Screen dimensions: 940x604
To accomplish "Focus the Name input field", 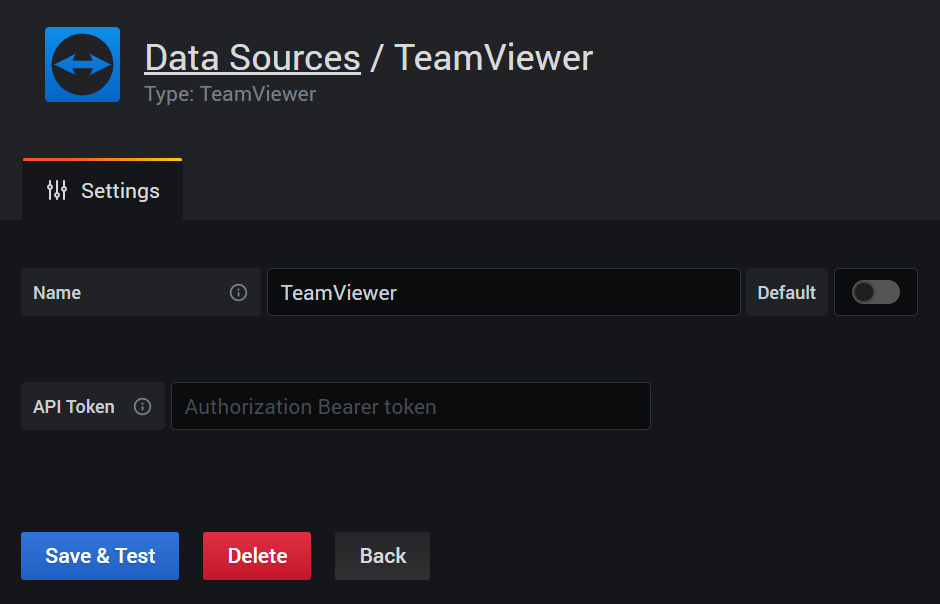I will click(x=504, y=292).
